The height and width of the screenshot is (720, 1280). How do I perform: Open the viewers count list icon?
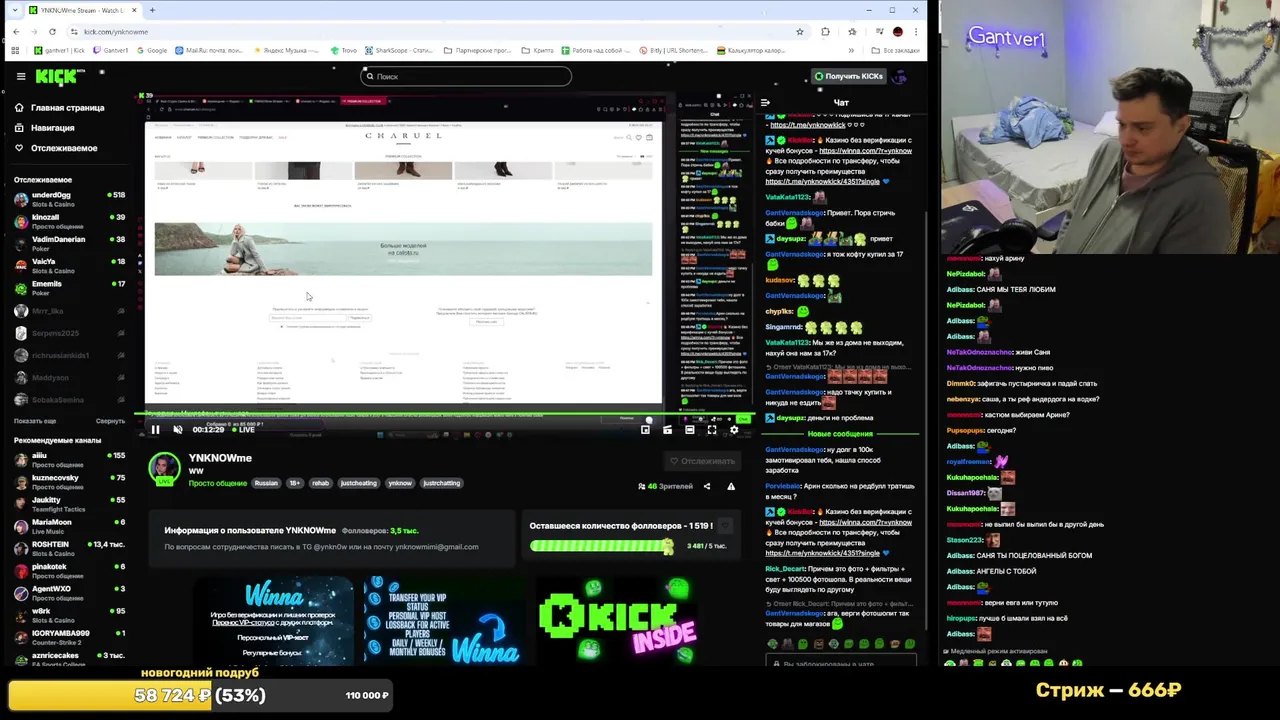click(641, 486)
